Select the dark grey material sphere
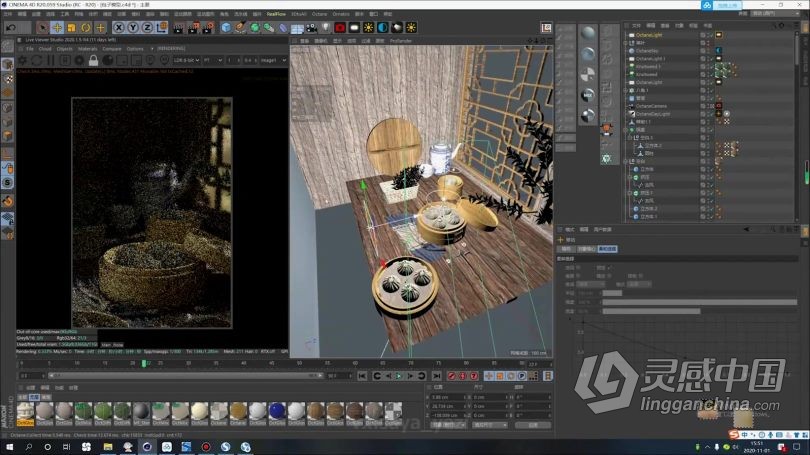Image resolution: width=810 pixels, height=455 pixels. tap(142, 411)
